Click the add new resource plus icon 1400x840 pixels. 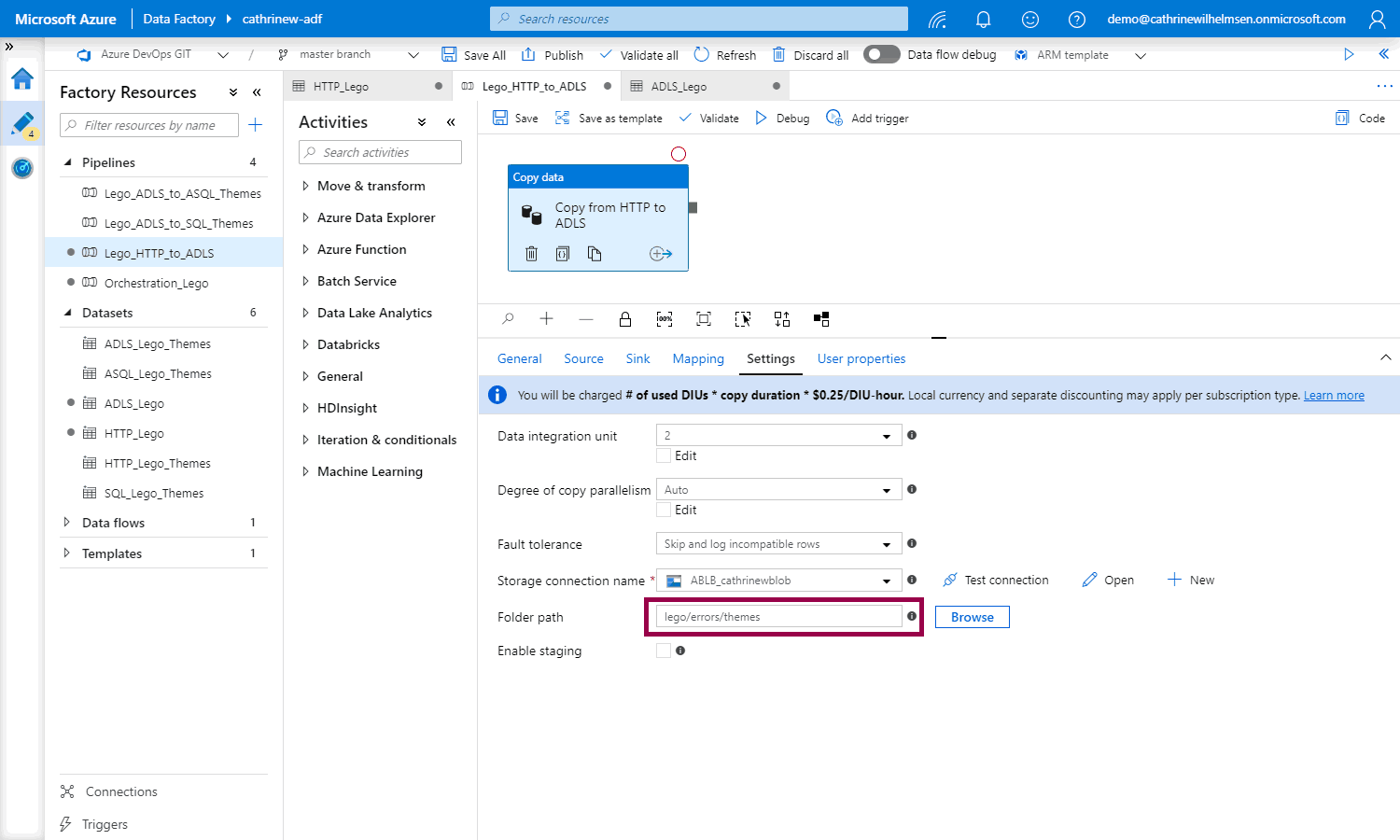coord(256,125)
